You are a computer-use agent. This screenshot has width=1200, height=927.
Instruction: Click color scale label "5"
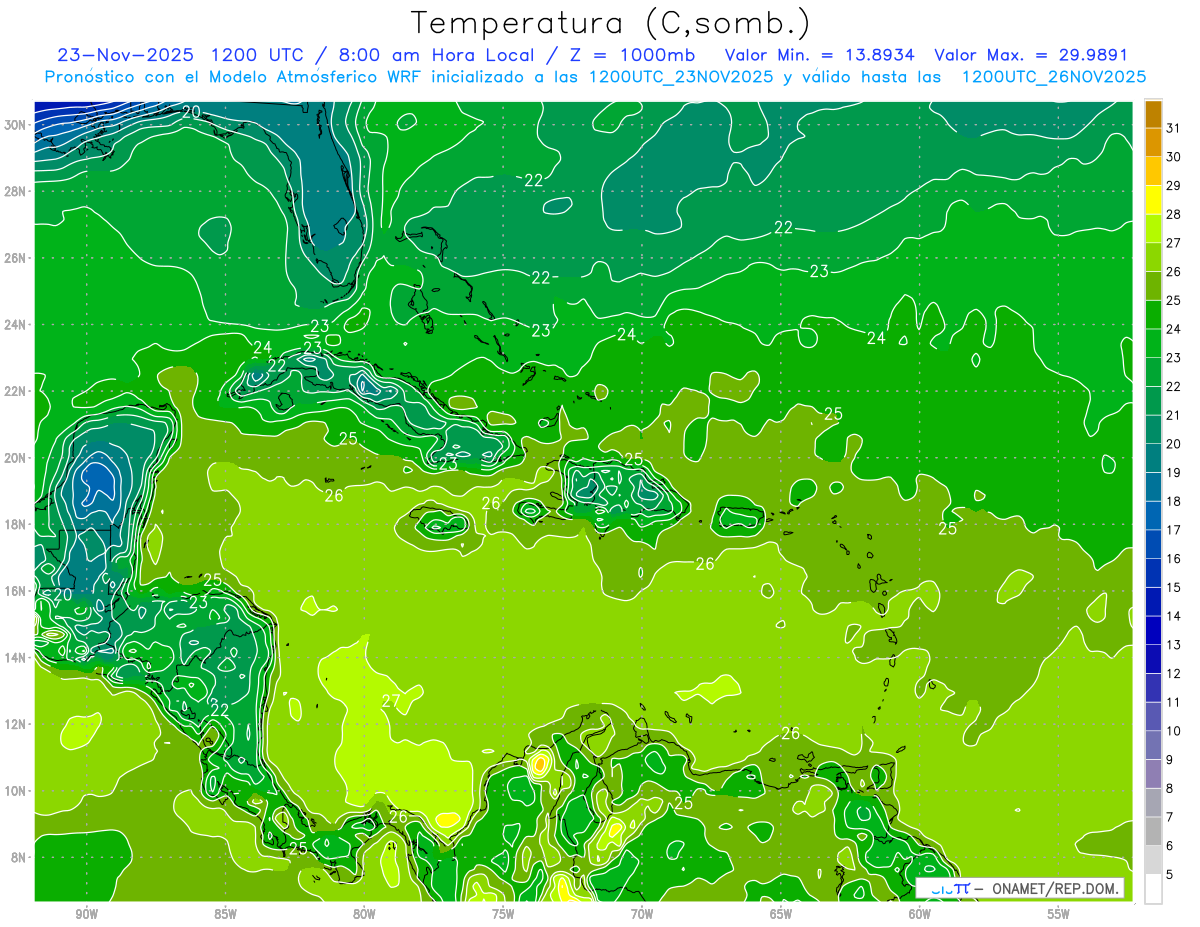click(1170, 875)
